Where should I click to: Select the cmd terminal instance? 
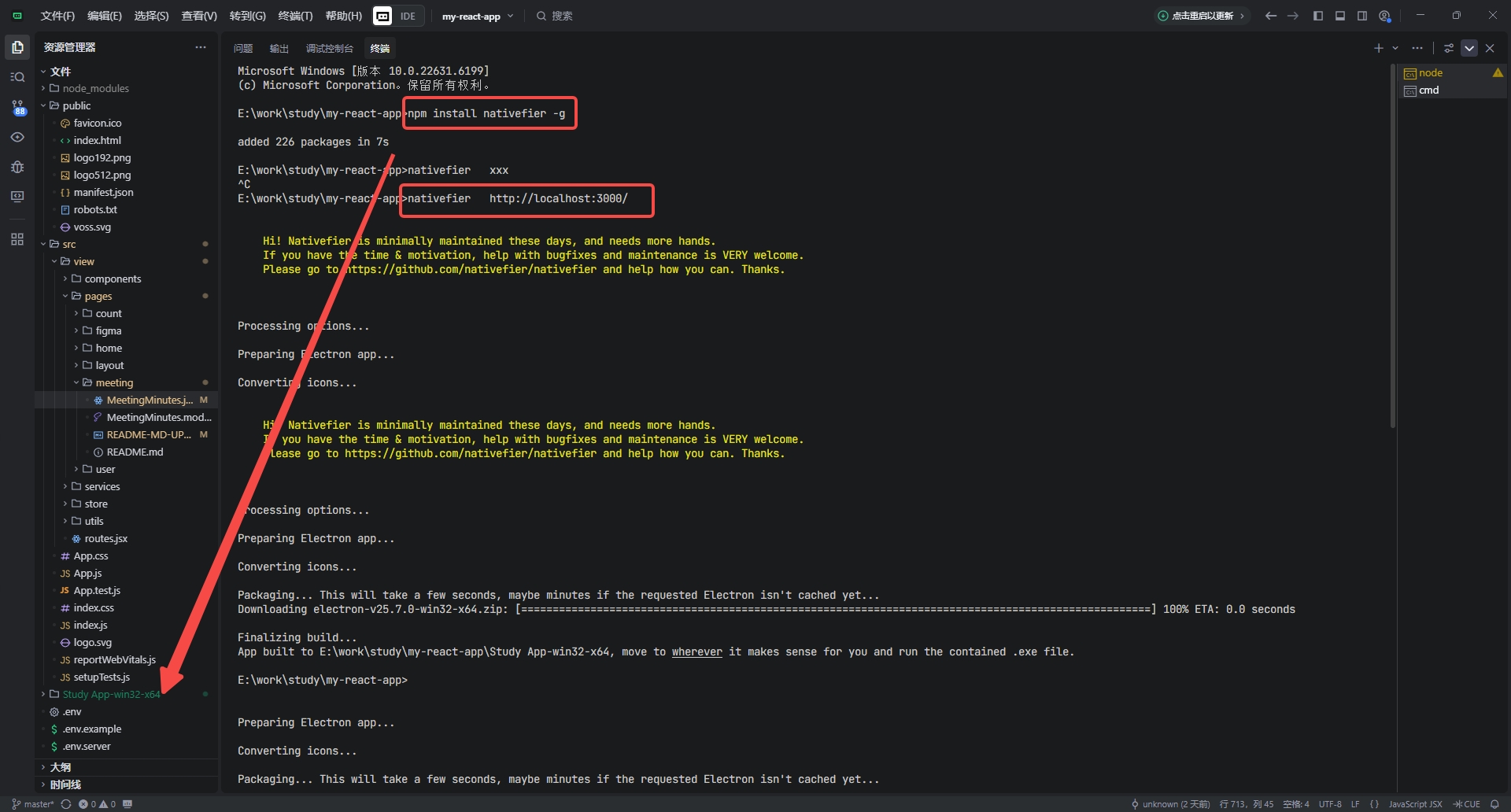point(1453,90)
